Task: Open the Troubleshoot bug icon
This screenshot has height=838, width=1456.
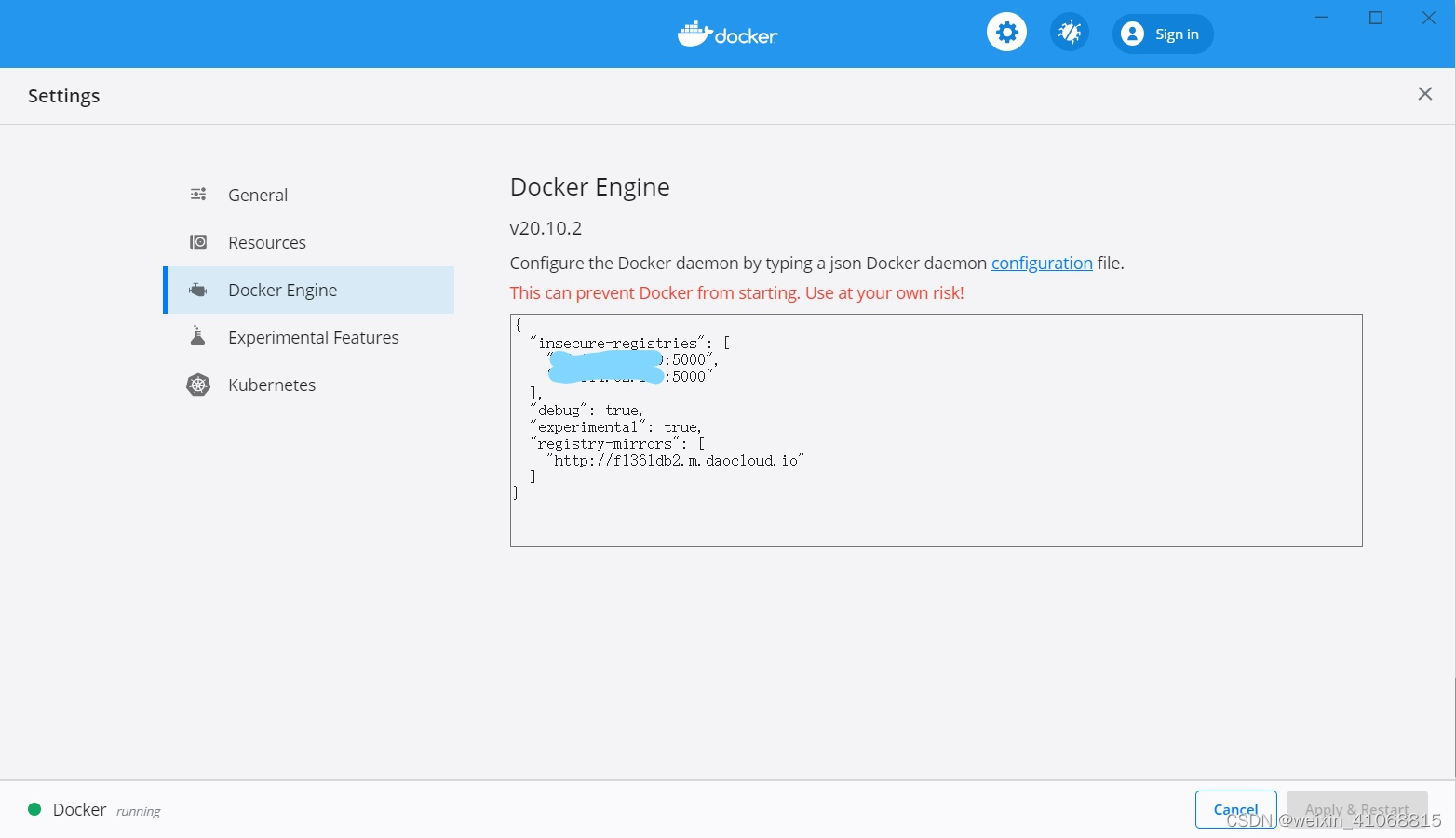Action: pos(1069,31)
